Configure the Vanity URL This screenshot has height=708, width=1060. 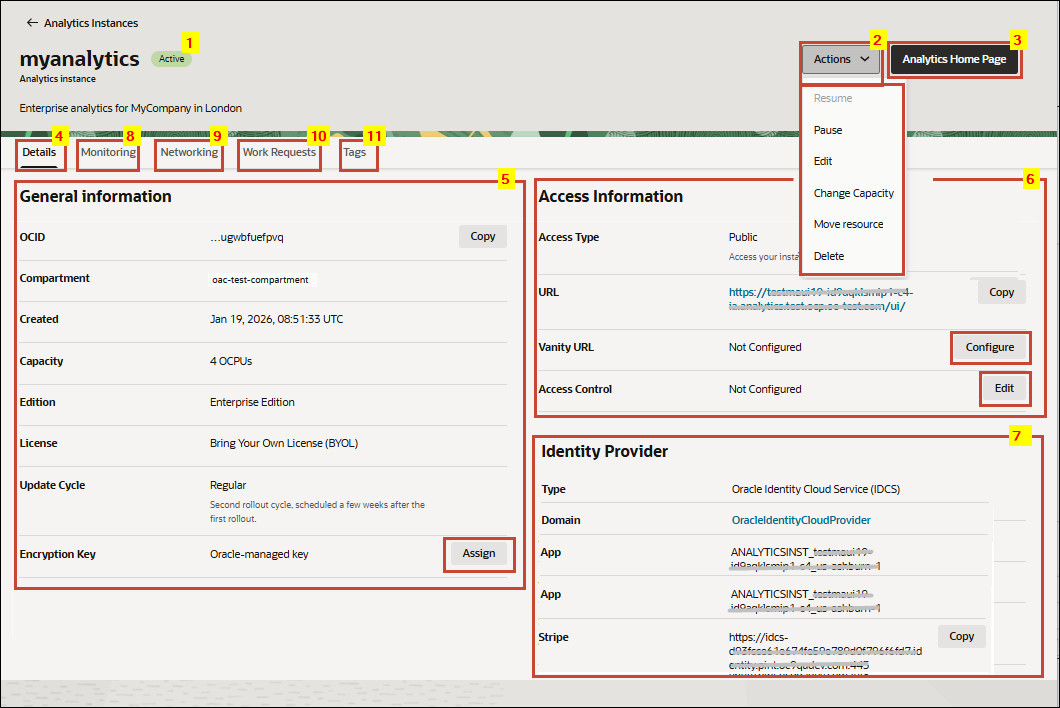990,347
